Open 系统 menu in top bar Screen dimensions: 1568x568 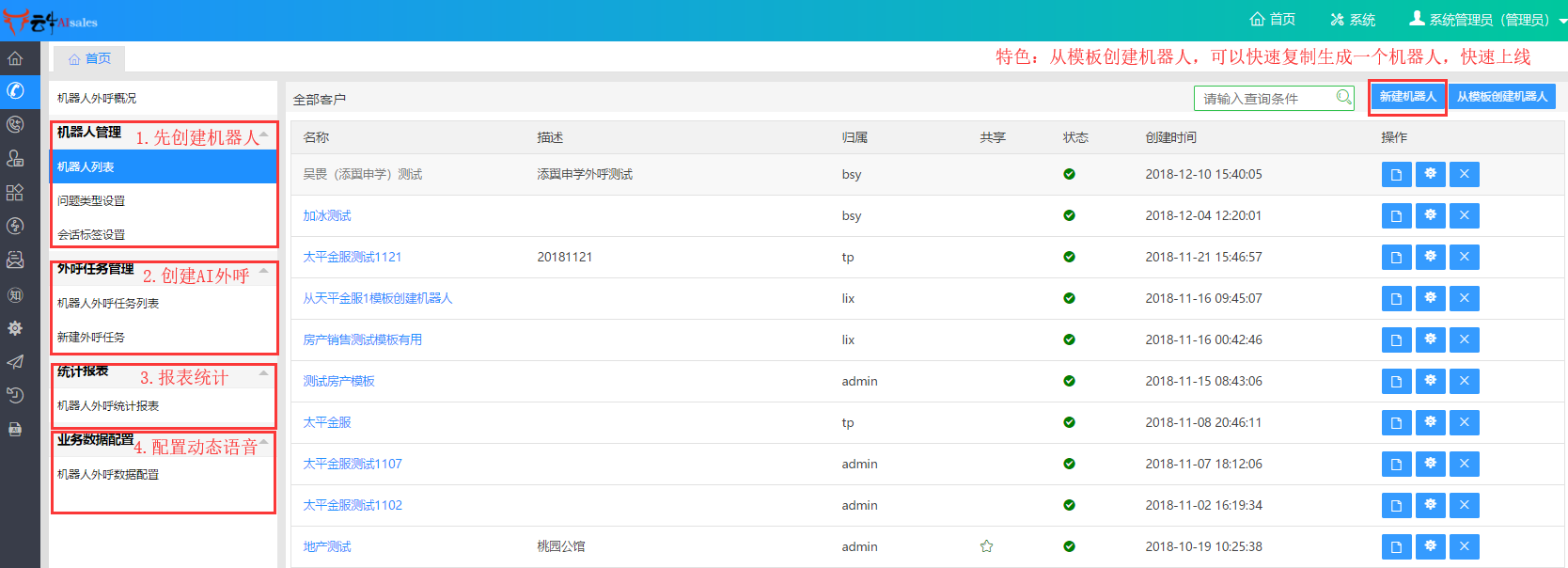coord(1353,20)
